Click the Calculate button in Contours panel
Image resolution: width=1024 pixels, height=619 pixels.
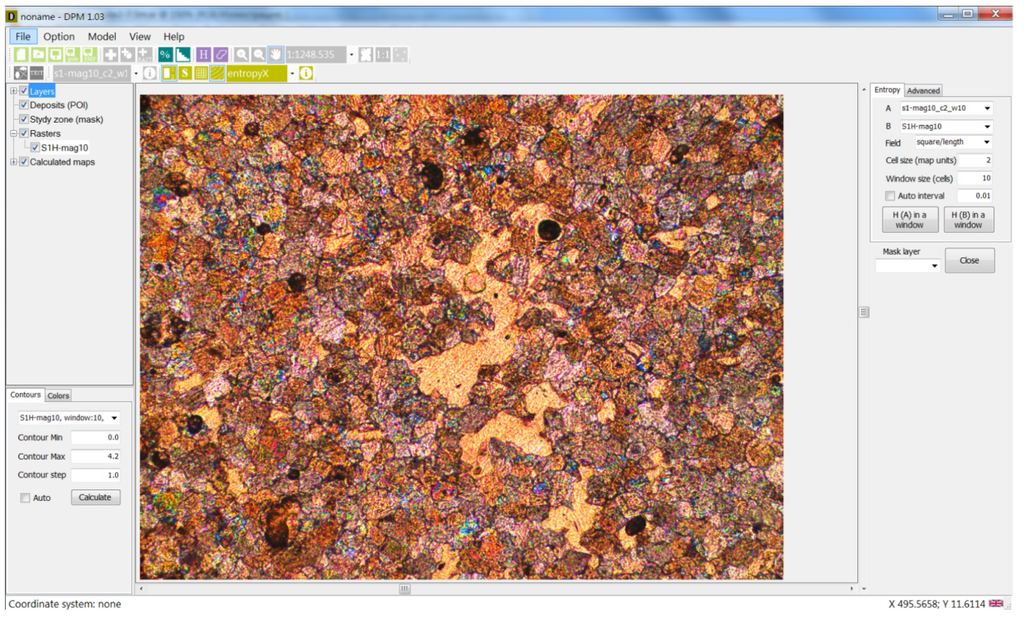(x=95, y=497)
